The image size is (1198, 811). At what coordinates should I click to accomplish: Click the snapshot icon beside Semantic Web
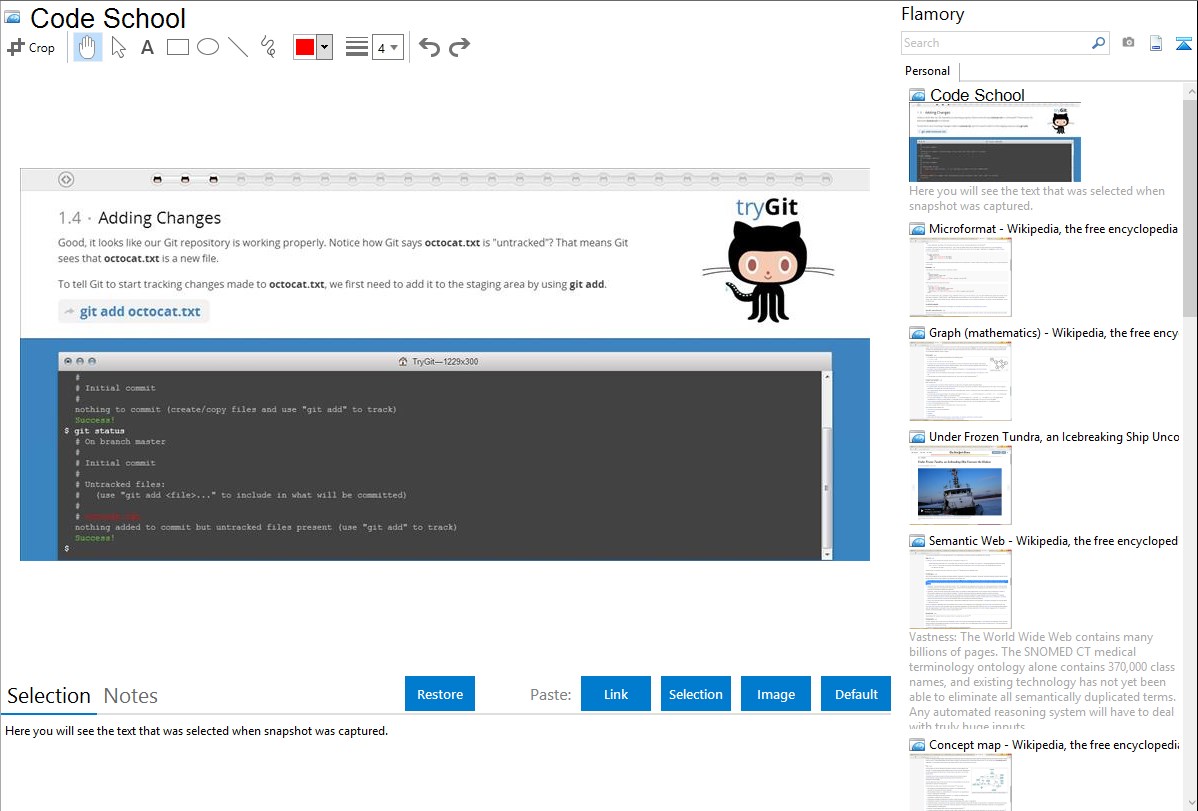917,541
